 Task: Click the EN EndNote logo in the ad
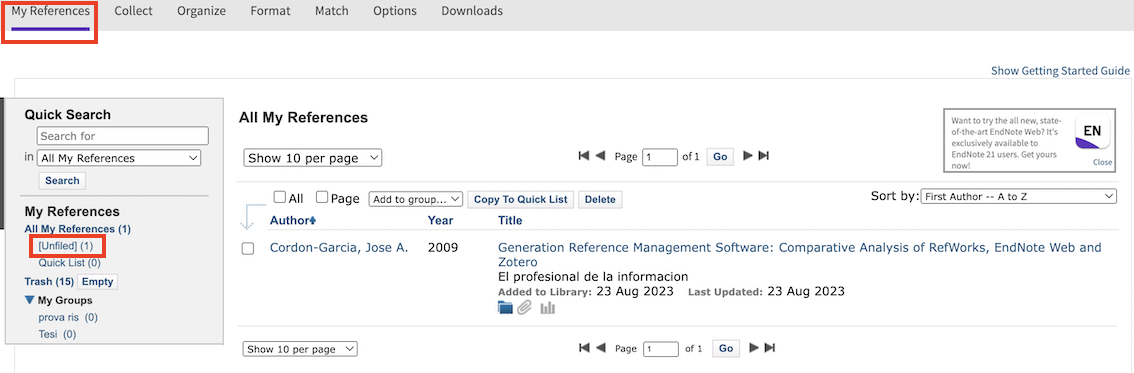tap(1092, 133)
